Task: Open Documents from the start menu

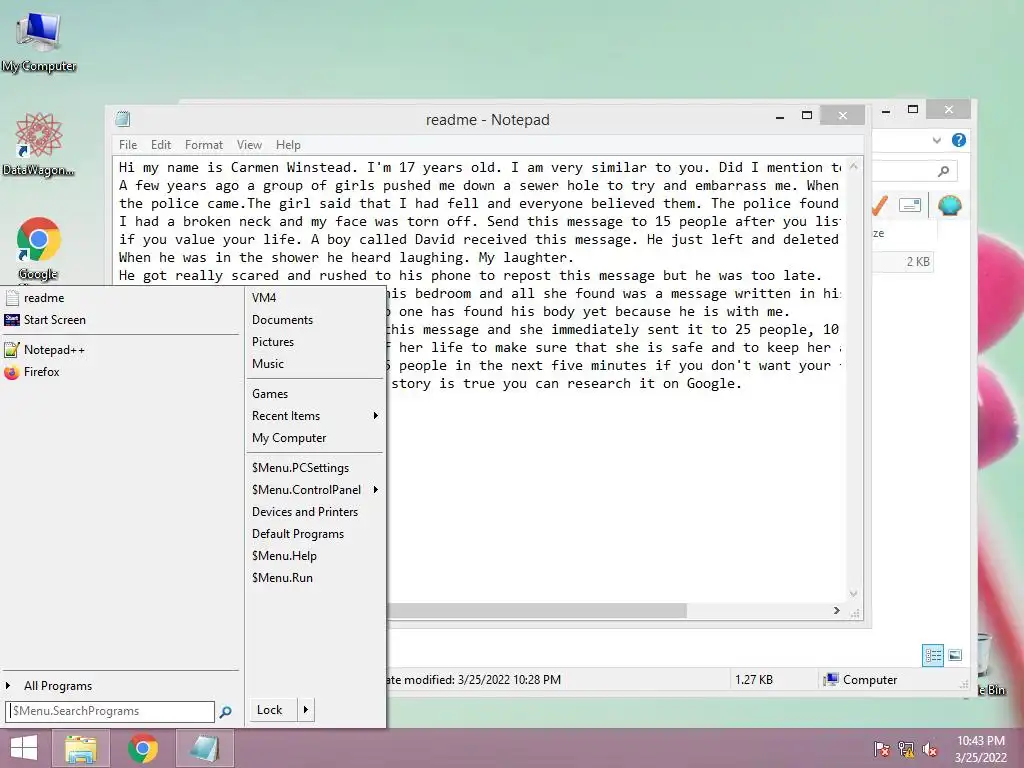Action: point(315,320)
